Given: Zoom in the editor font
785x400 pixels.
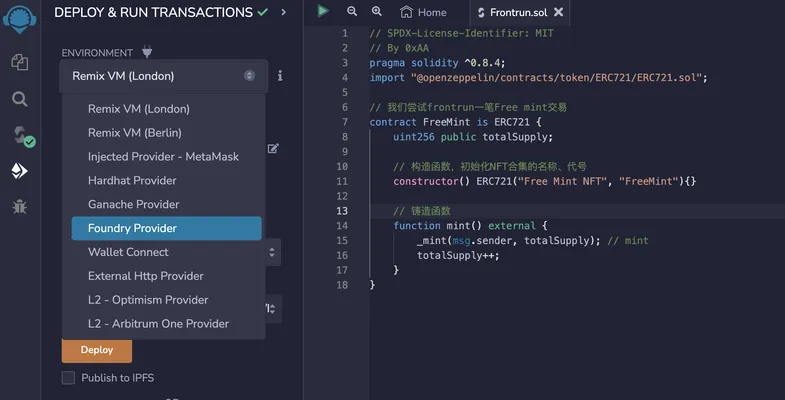Looking at the screenshot, I should tap(376, 11).
